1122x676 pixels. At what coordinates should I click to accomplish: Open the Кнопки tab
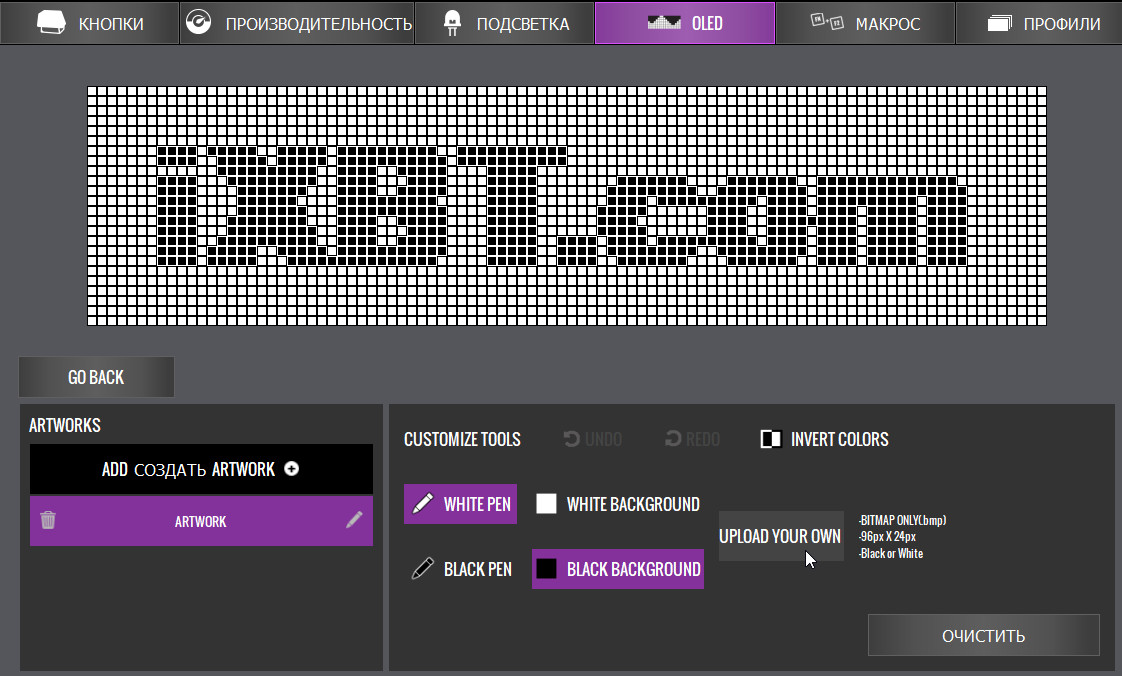(x=89, y=23)
